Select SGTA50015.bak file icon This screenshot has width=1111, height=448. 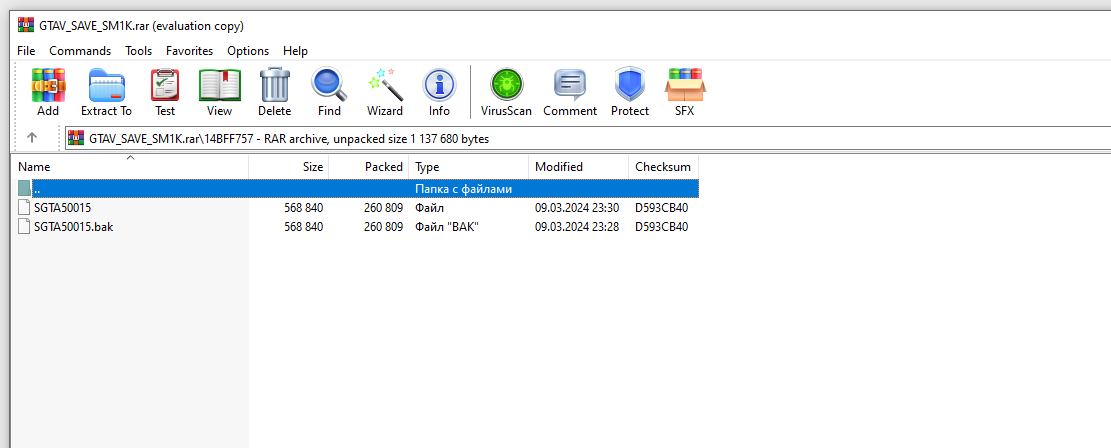click(x=25, y=227)
